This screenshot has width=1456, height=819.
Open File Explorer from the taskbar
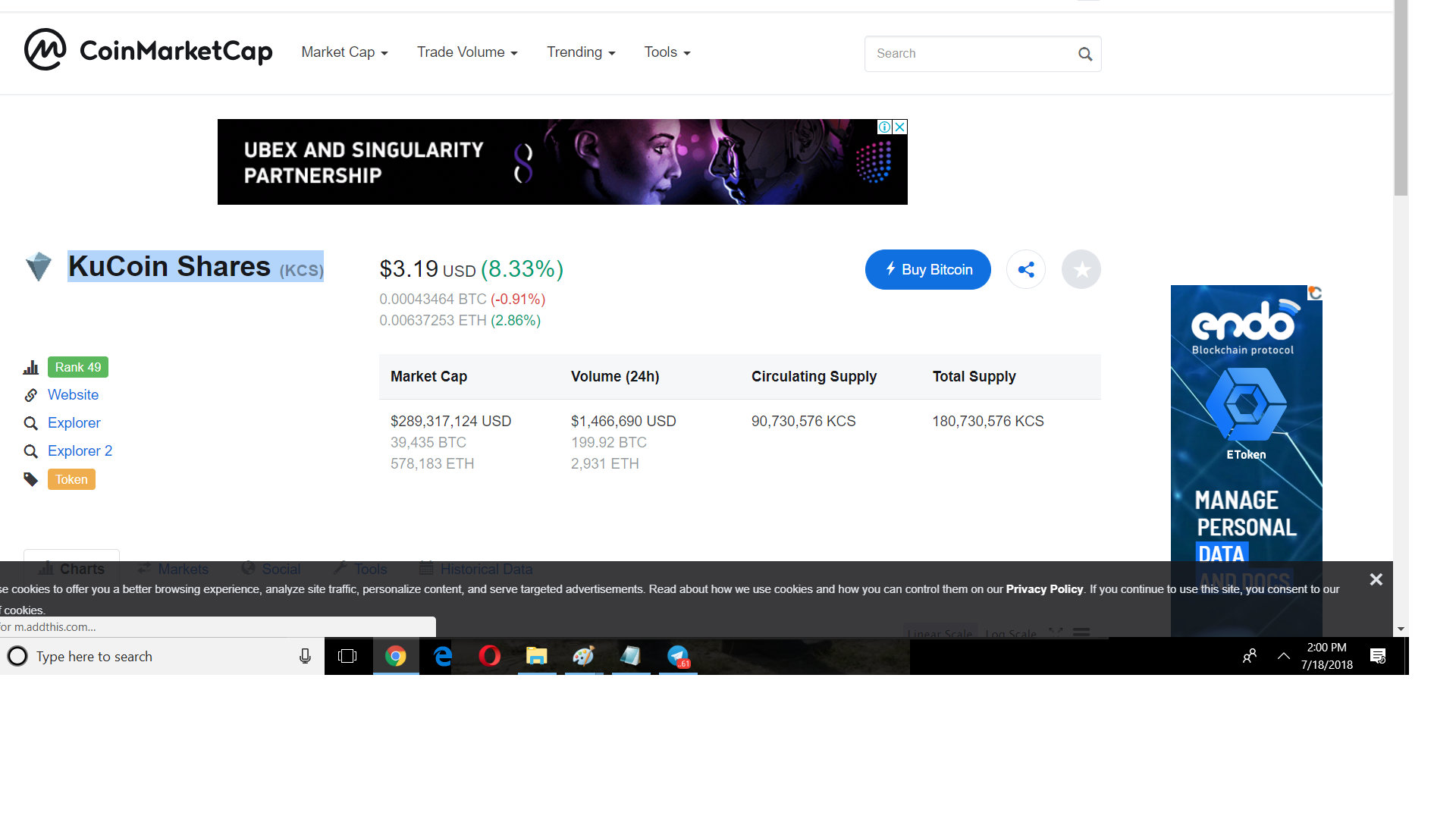537,656
